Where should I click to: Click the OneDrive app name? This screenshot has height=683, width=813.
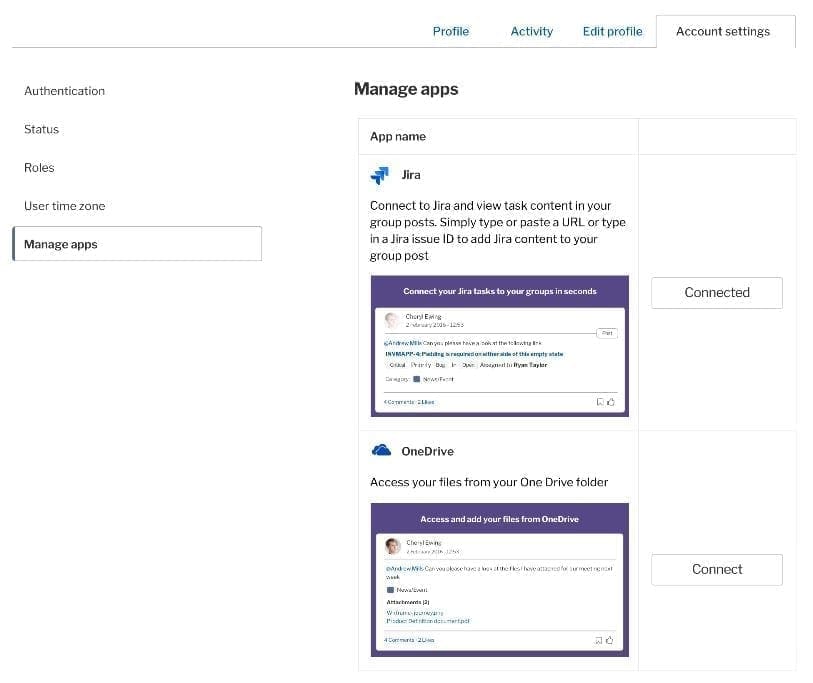pos(427,451)
